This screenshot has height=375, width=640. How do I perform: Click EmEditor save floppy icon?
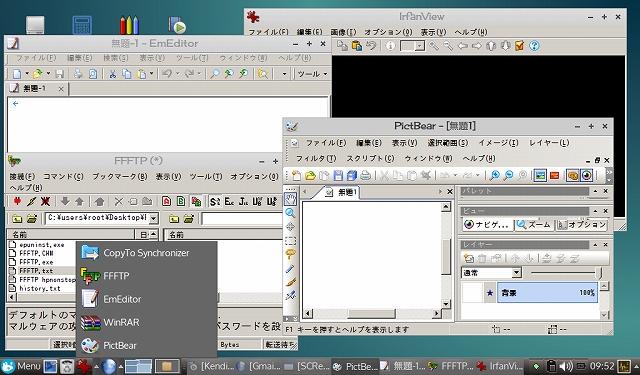tap(60, 74)
